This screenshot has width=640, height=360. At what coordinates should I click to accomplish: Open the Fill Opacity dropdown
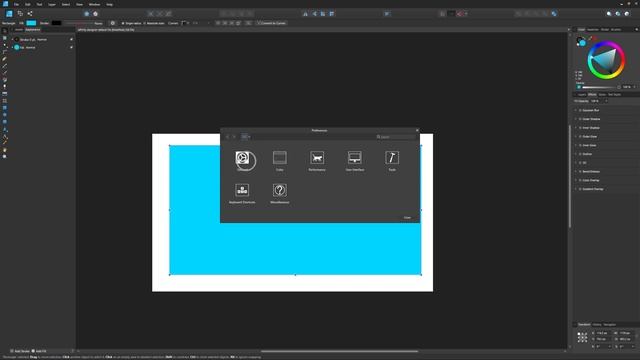tap(606, 101)
